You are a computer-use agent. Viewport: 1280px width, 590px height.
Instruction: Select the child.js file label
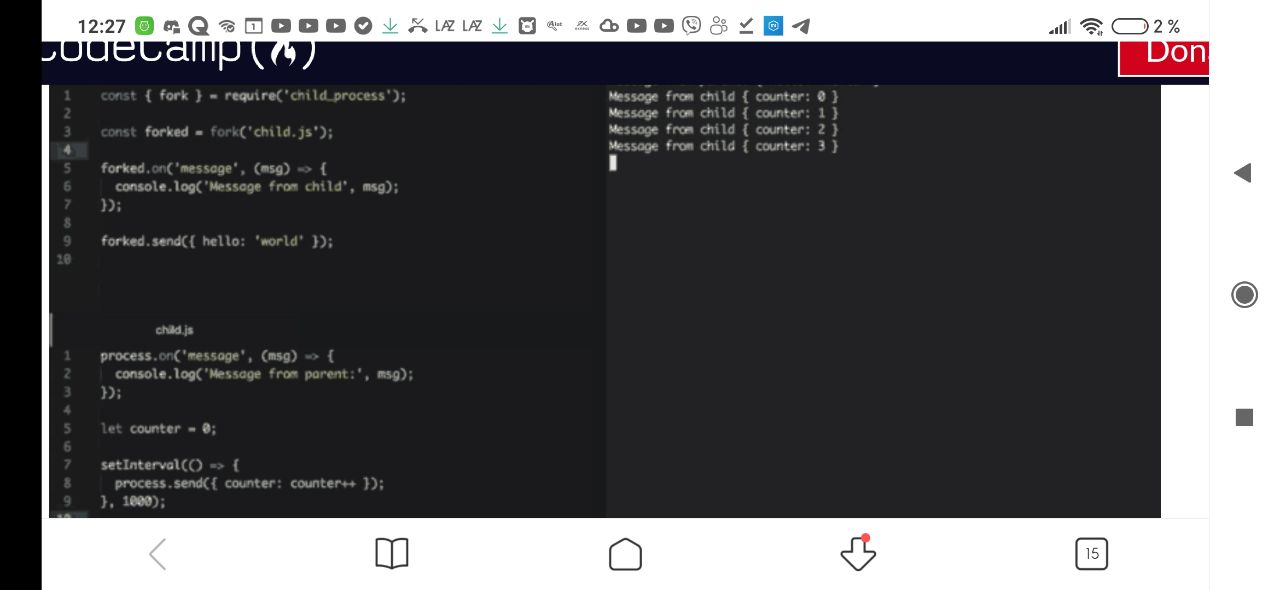click(174, 330)
